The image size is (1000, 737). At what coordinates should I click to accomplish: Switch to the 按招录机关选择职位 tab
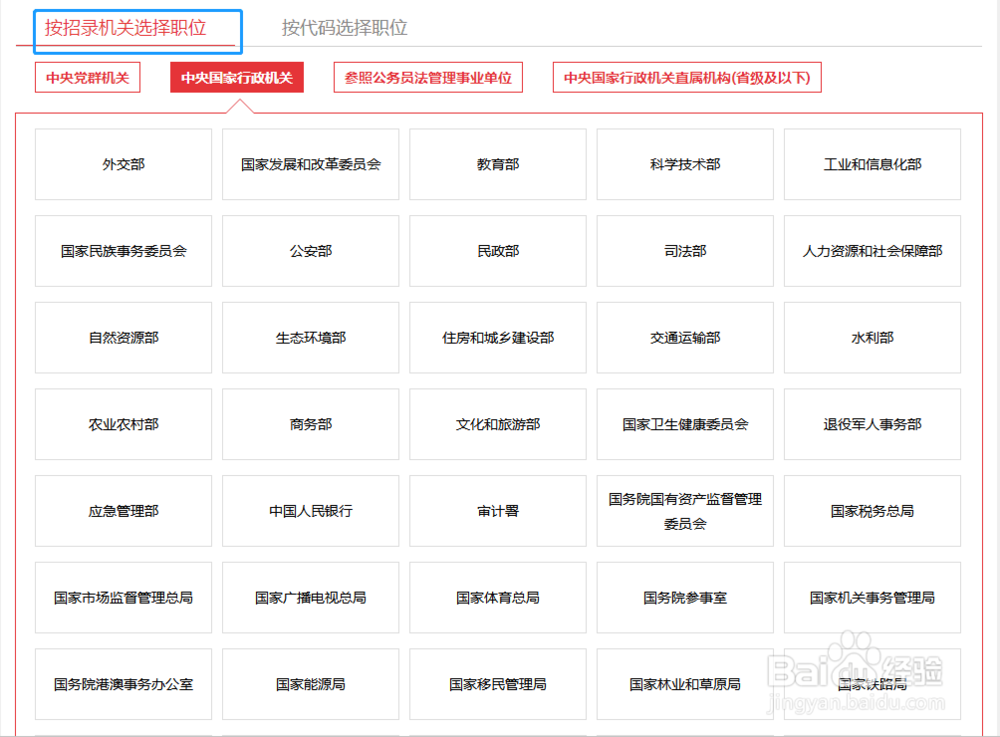(137, 29)
